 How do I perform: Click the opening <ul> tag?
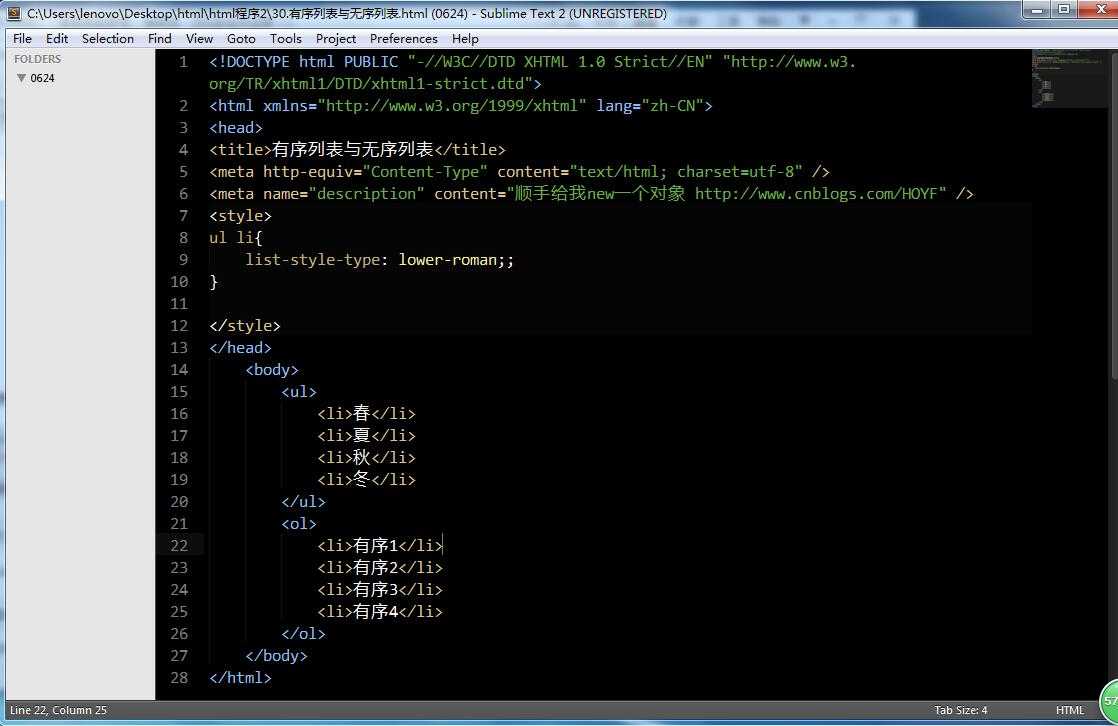299,392
